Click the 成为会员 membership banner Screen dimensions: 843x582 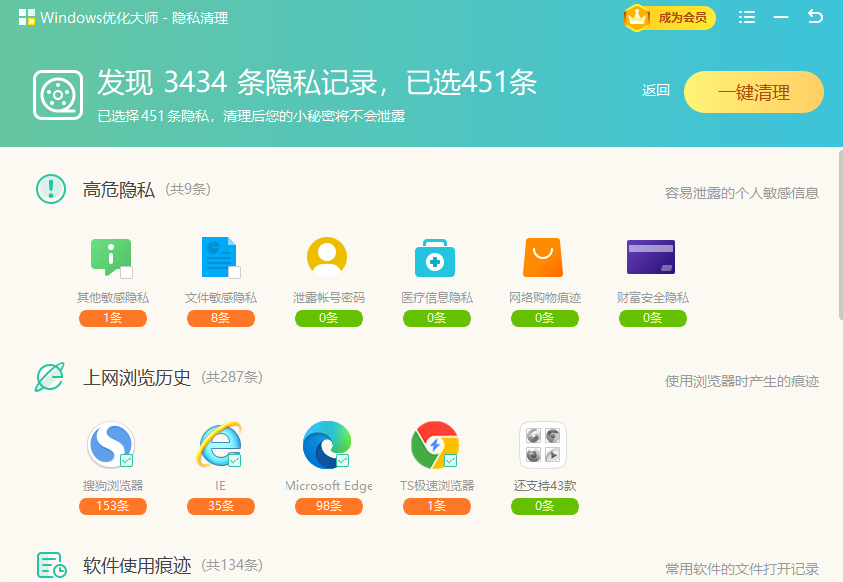click(668, 17)
